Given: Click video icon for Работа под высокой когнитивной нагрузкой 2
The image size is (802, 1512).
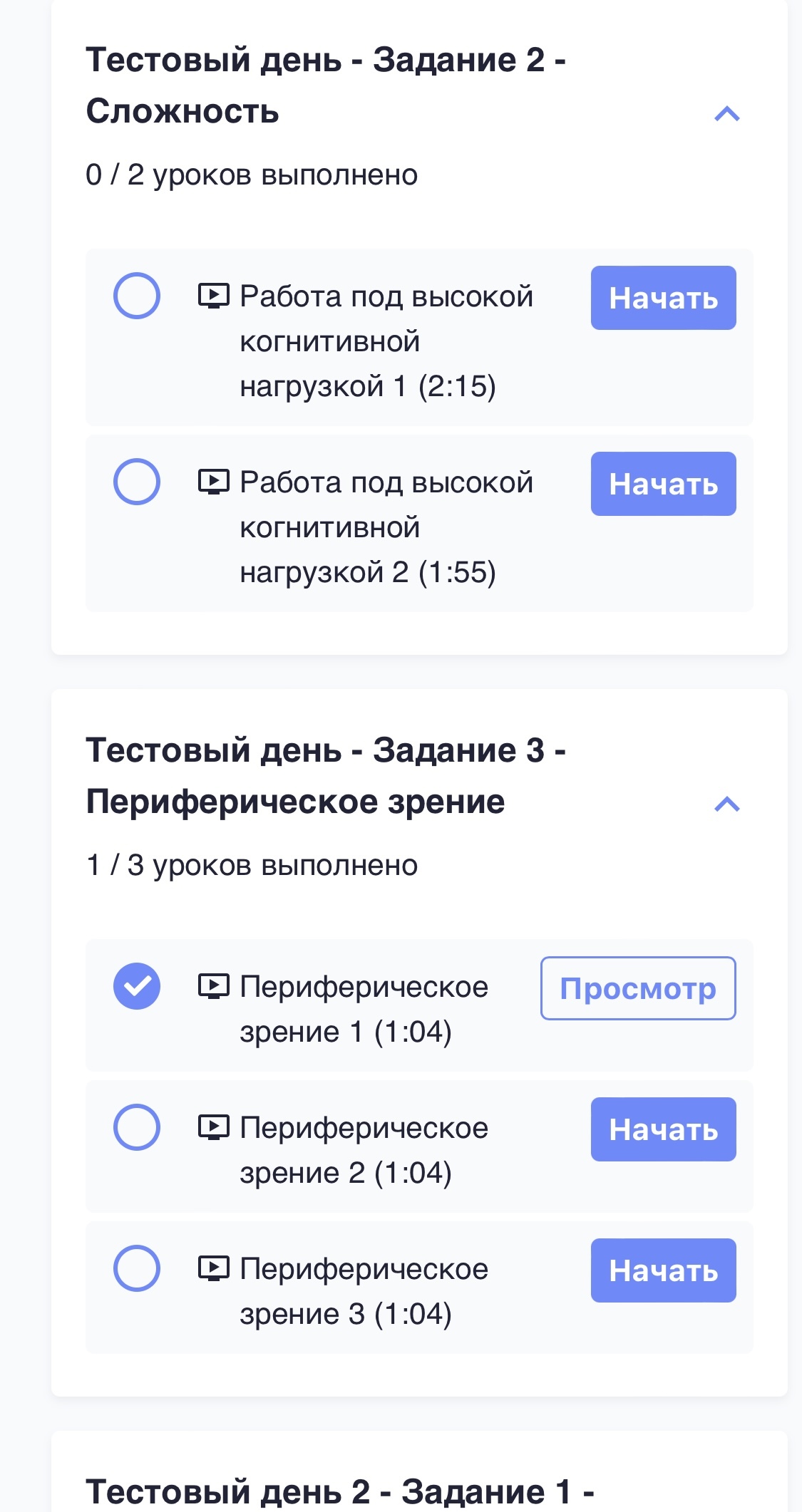Looking at the screenshot, I should 213,482.
